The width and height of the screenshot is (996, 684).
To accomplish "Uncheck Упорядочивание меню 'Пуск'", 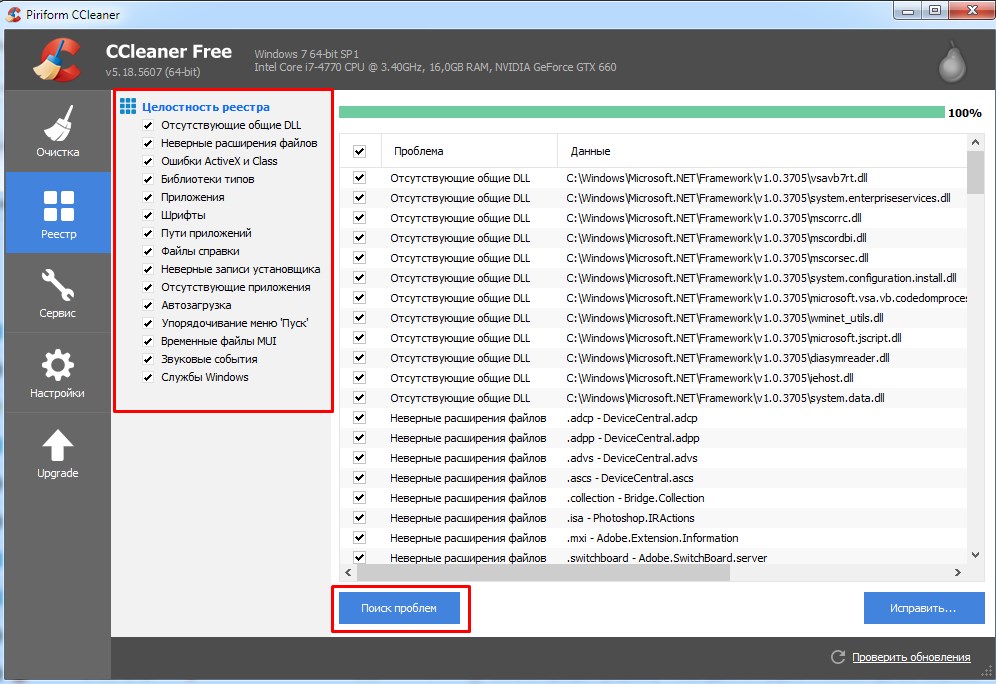I will (148, 323).
